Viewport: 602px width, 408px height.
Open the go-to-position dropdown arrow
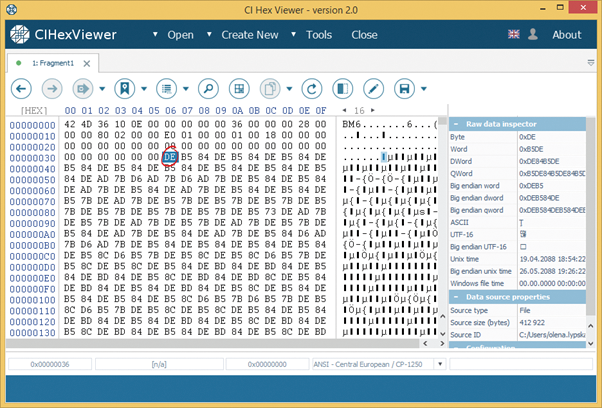coord(102,89)
